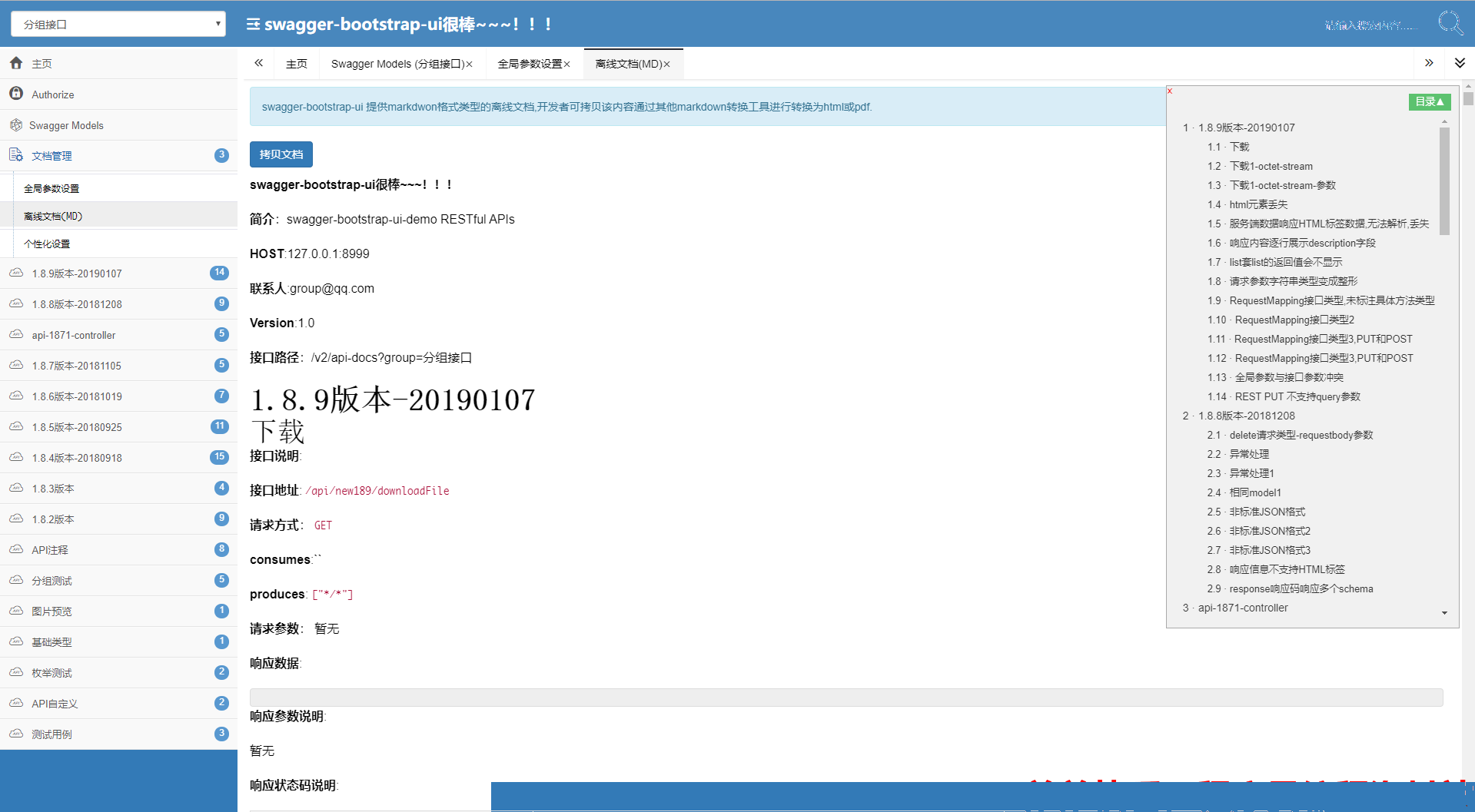Image resolution: width=1475 pixels, height=812 pixels.
Task: Click the contents panel scroll-down arrow
Action: tap(1444, 612)
